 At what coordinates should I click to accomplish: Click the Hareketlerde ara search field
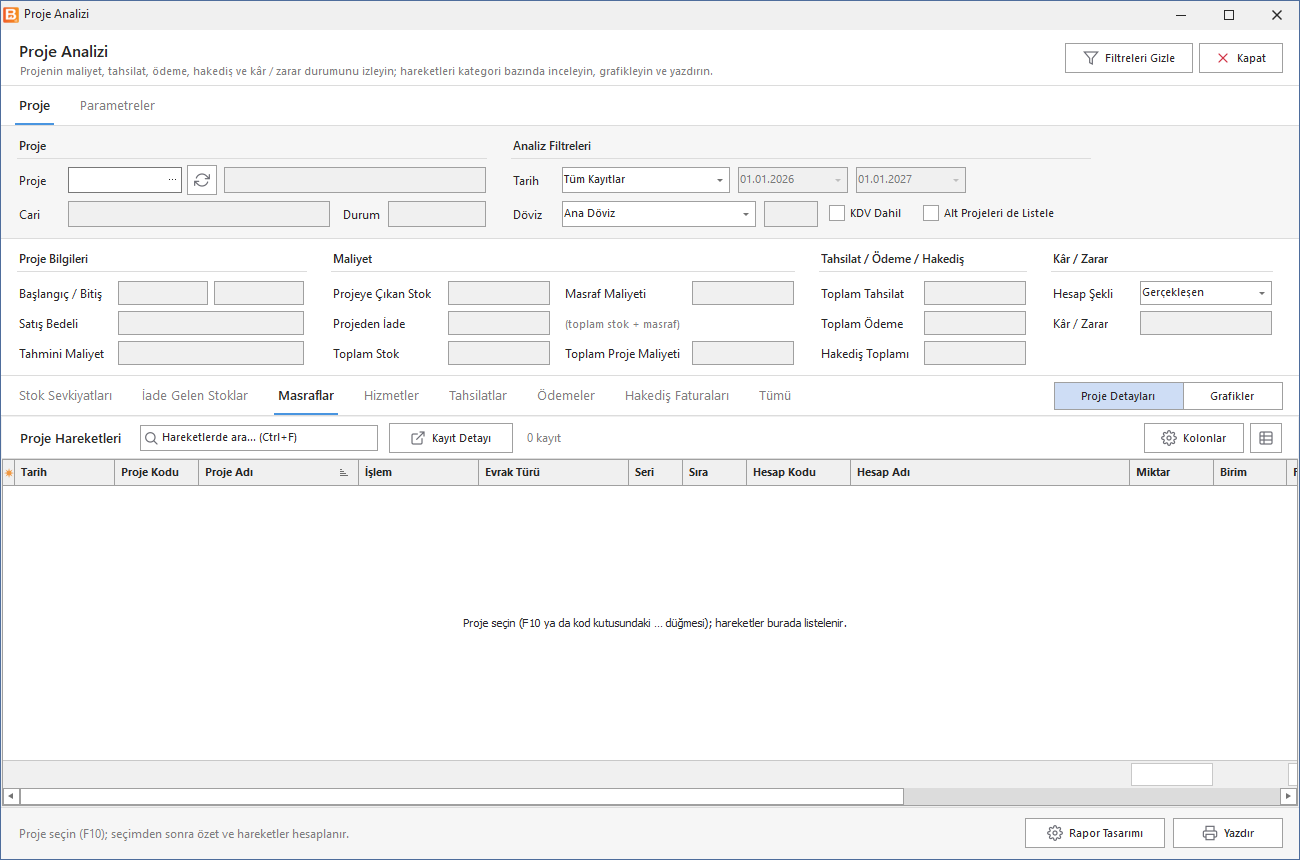(x=259, y=438)
